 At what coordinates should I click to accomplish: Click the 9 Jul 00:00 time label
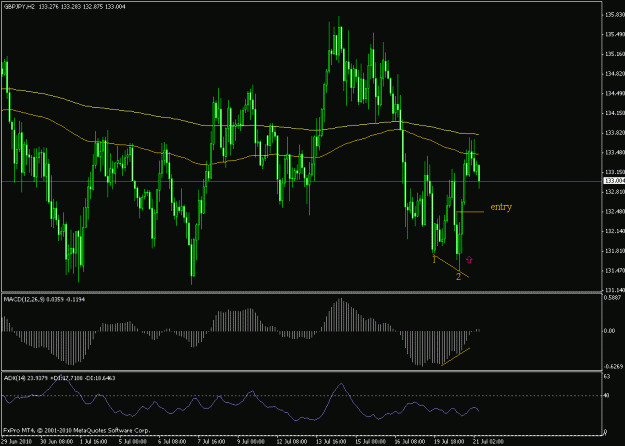pyautogui.click(x=251, y=442)
